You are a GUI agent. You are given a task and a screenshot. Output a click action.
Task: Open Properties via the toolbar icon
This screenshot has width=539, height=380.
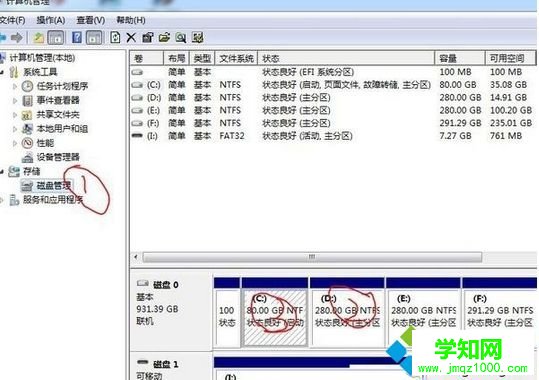click(147, 37)
